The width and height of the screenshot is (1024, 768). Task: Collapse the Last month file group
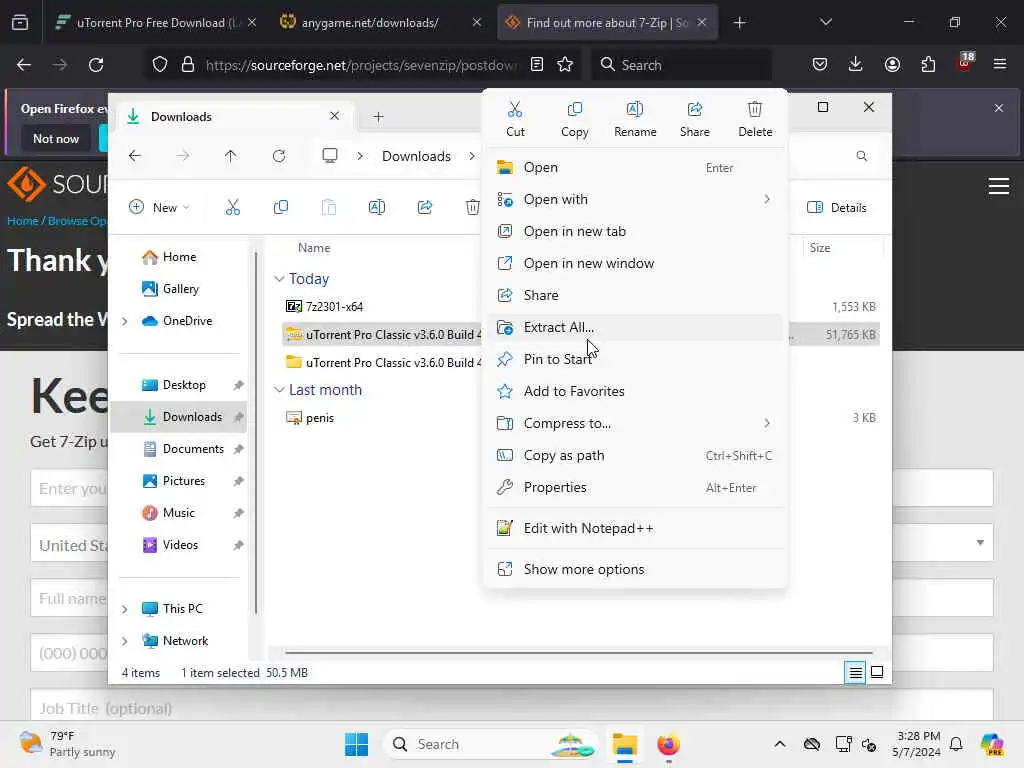[x=279, y=390]
